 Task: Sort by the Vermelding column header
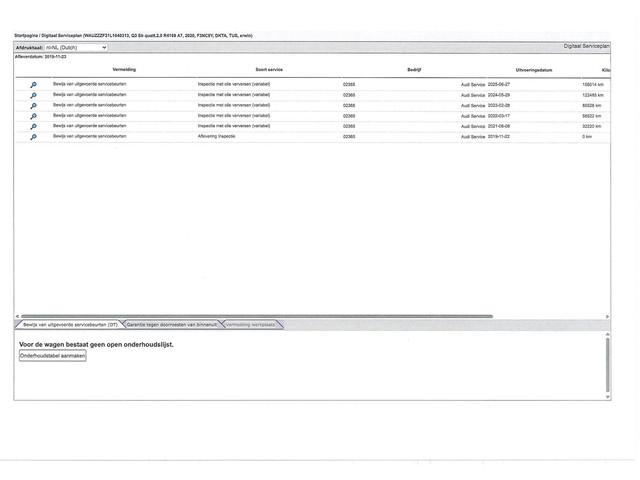click(124, 70)
